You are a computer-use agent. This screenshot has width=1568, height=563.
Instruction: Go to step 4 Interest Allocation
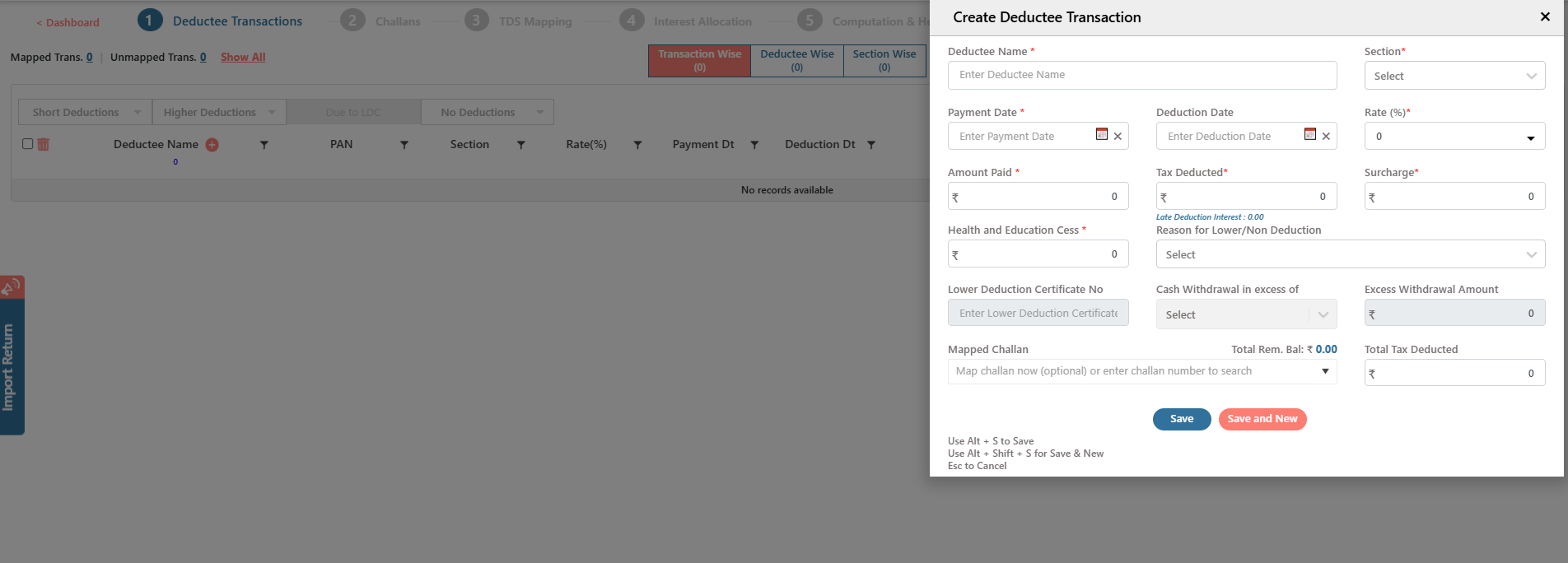[686, 21]
